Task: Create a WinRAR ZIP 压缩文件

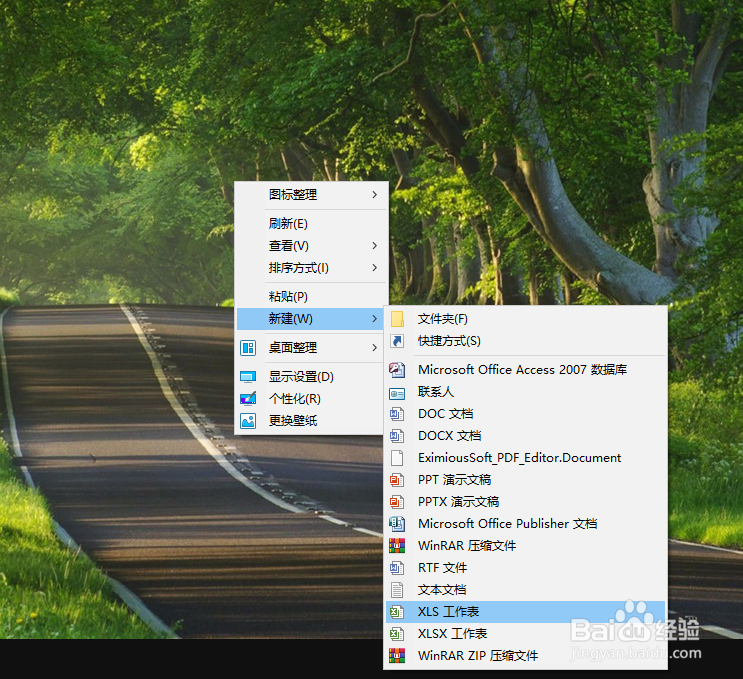Action: coord(526,656)
